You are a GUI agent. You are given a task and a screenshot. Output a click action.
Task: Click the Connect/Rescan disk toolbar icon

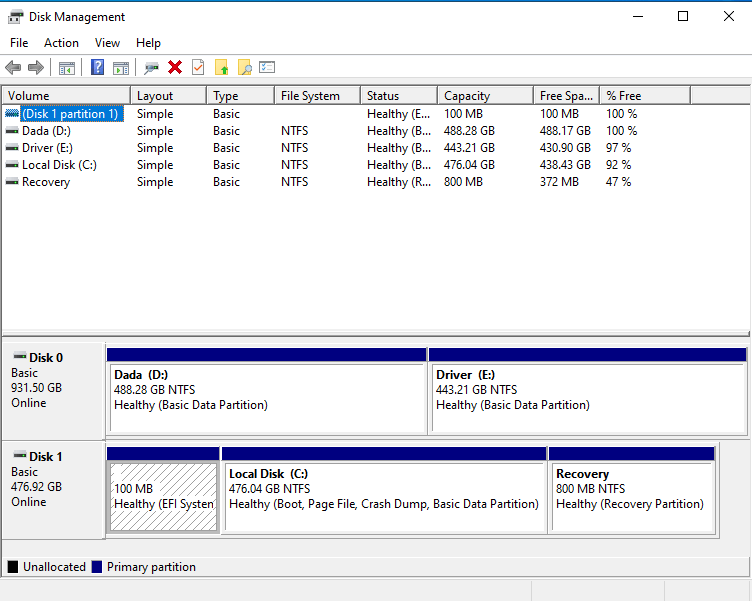click(x=152, y=68)
